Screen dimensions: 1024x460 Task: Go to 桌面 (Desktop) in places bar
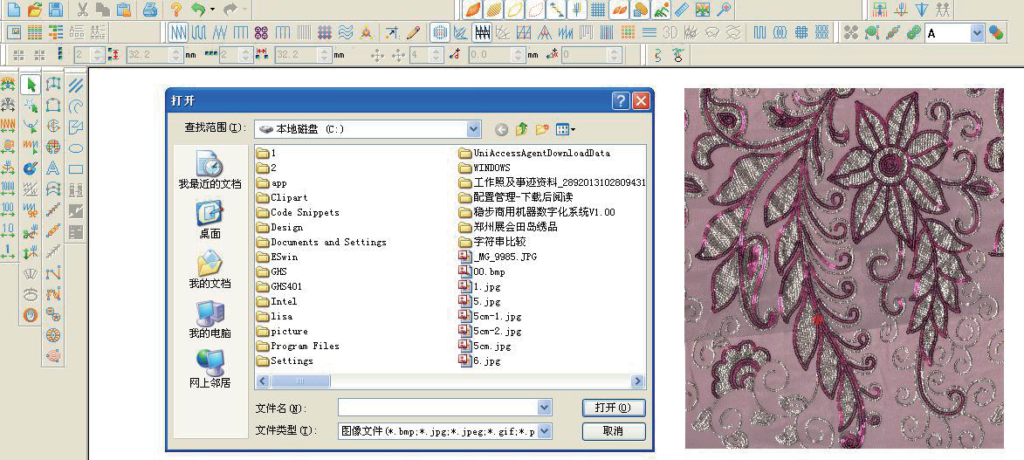(210, 219)
